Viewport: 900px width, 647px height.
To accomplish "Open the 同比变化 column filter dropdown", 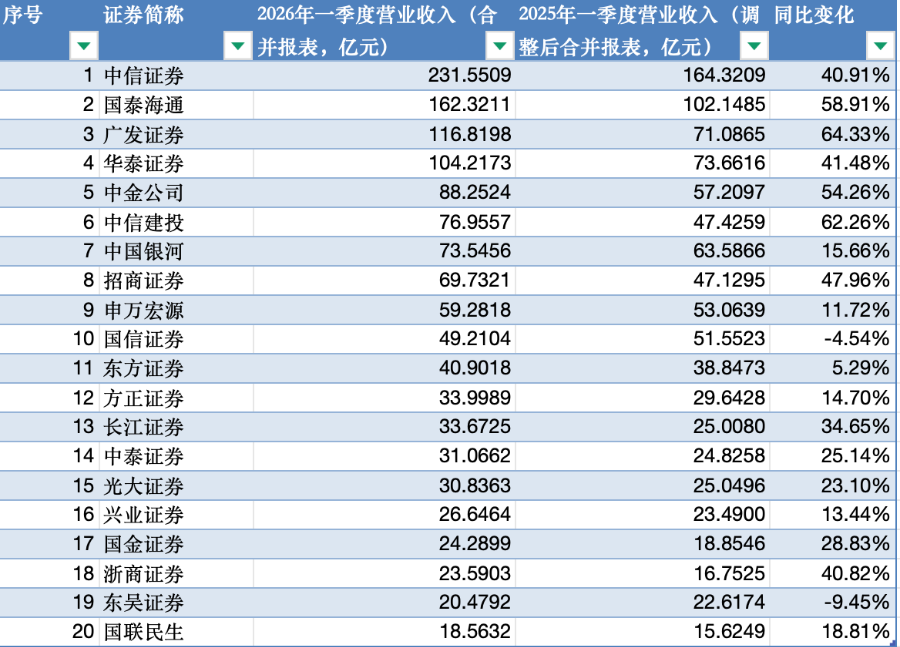I will coord(879,45).
